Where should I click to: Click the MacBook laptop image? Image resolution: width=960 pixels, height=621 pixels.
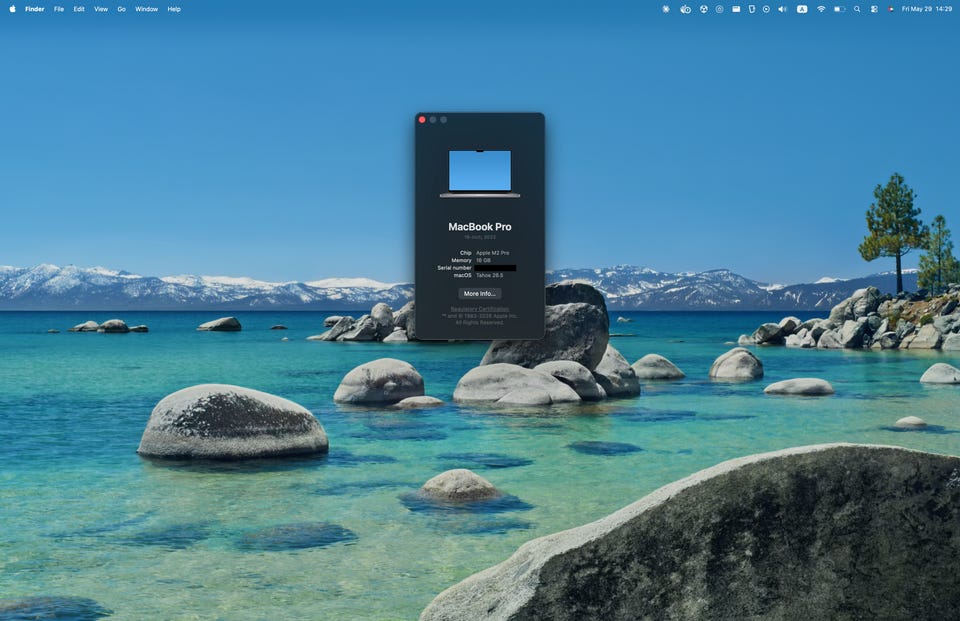[479, 173]
